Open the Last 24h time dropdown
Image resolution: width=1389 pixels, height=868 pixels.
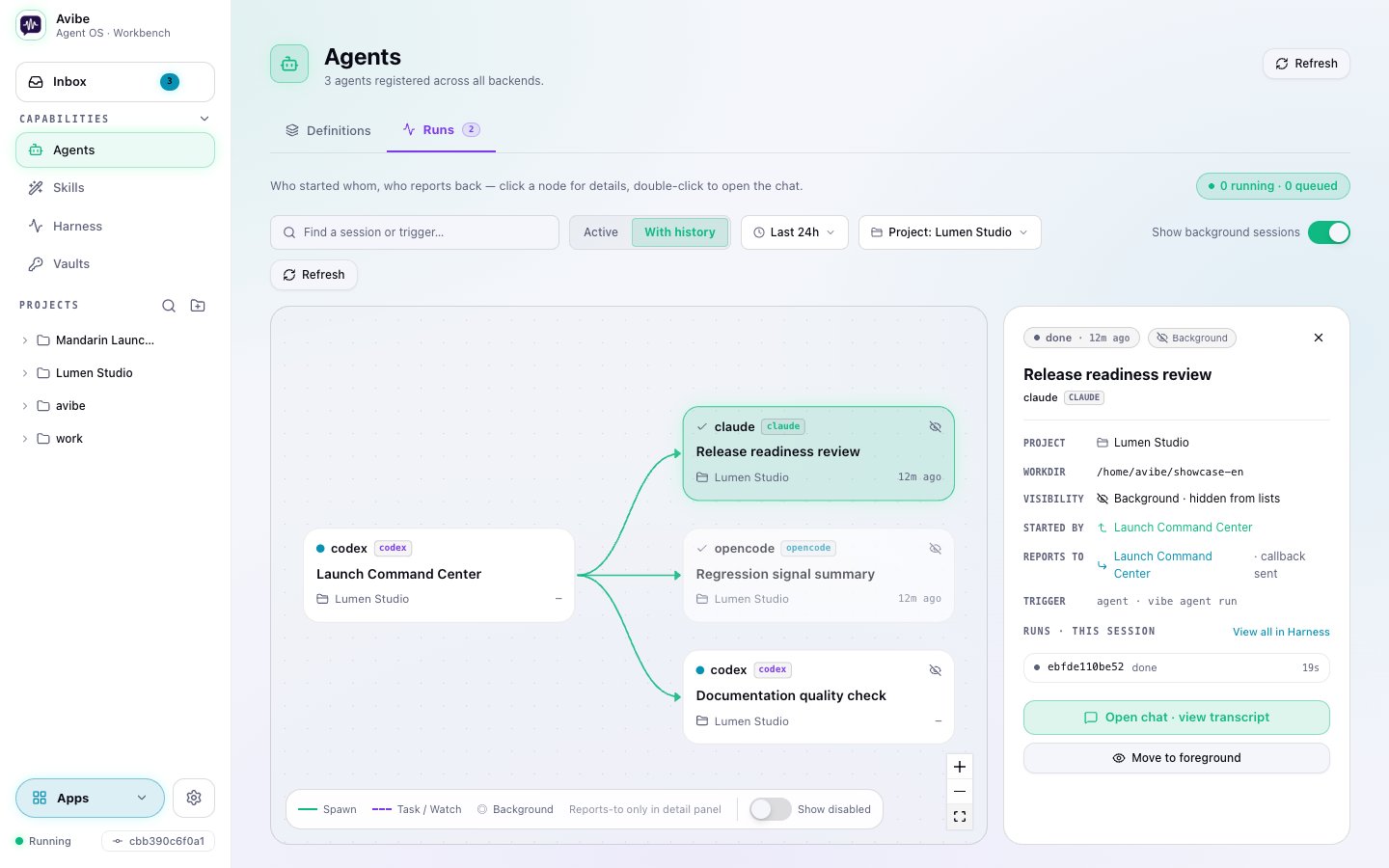click(795, 232)
